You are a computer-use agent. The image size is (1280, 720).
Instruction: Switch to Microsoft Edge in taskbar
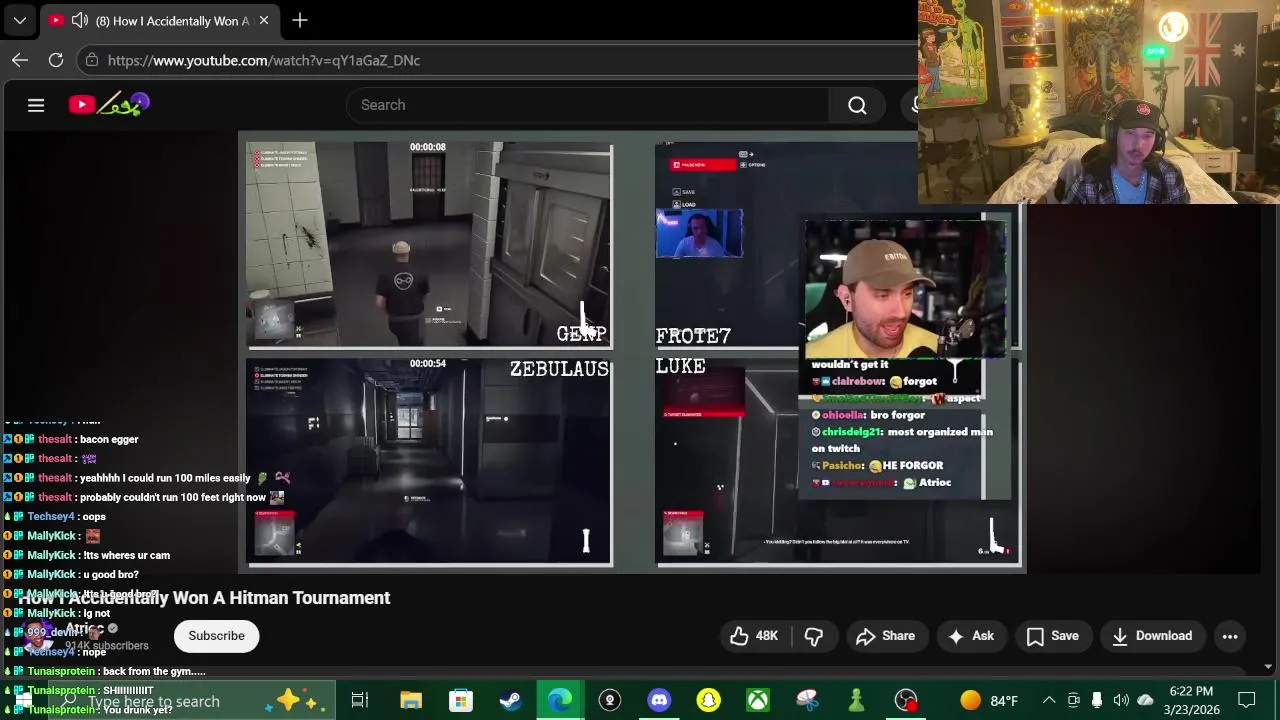559,700
